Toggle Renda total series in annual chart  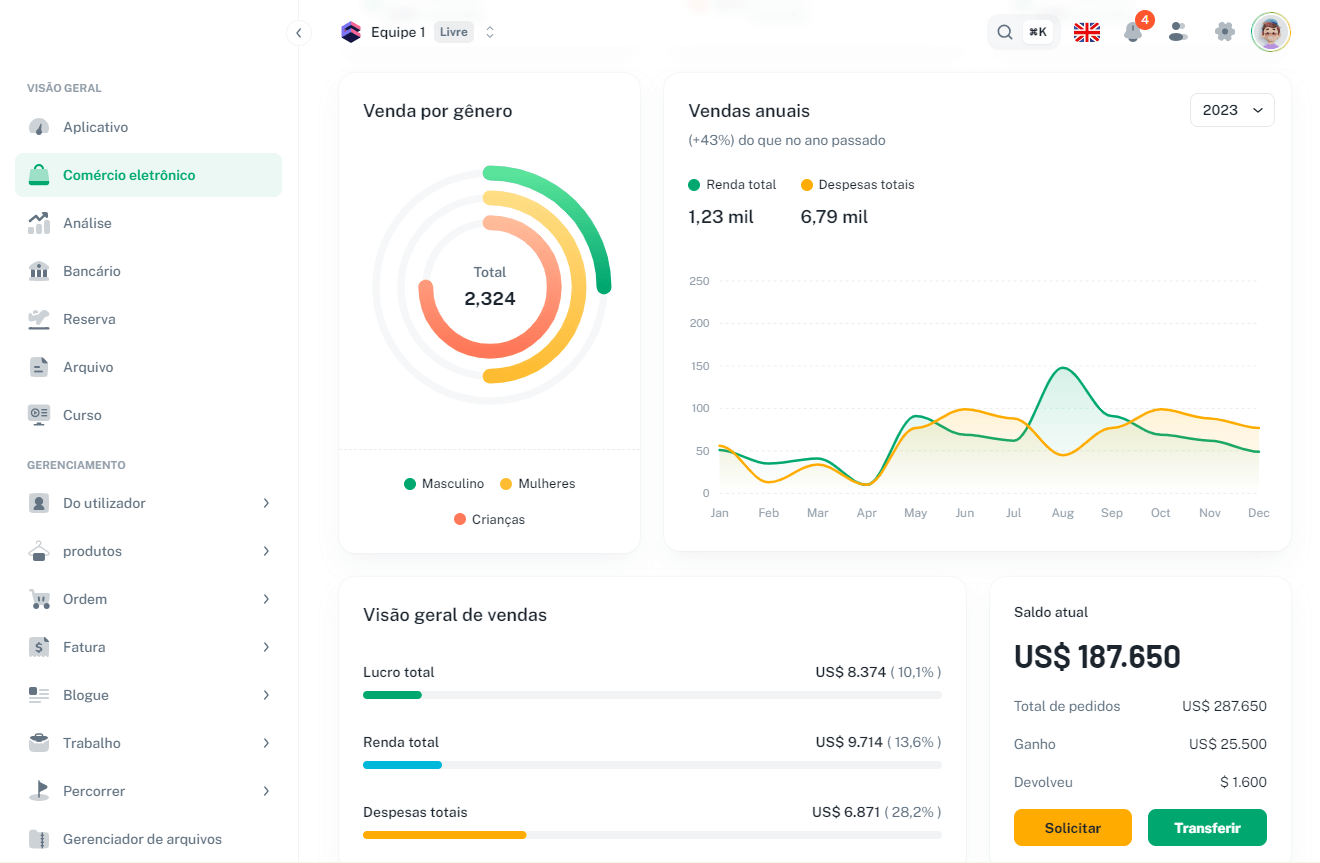click(732, 185)
